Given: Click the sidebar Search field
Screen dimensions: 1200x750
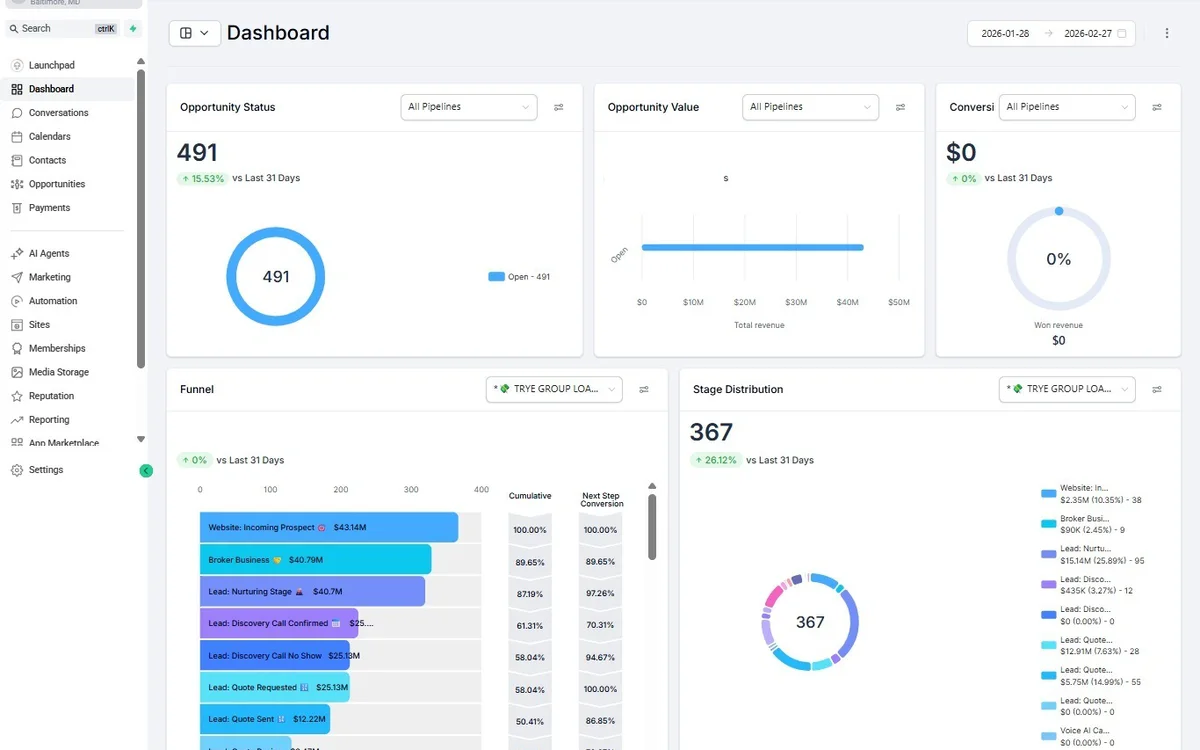Looking at the screenshot, I should click(x=64, y=29).
